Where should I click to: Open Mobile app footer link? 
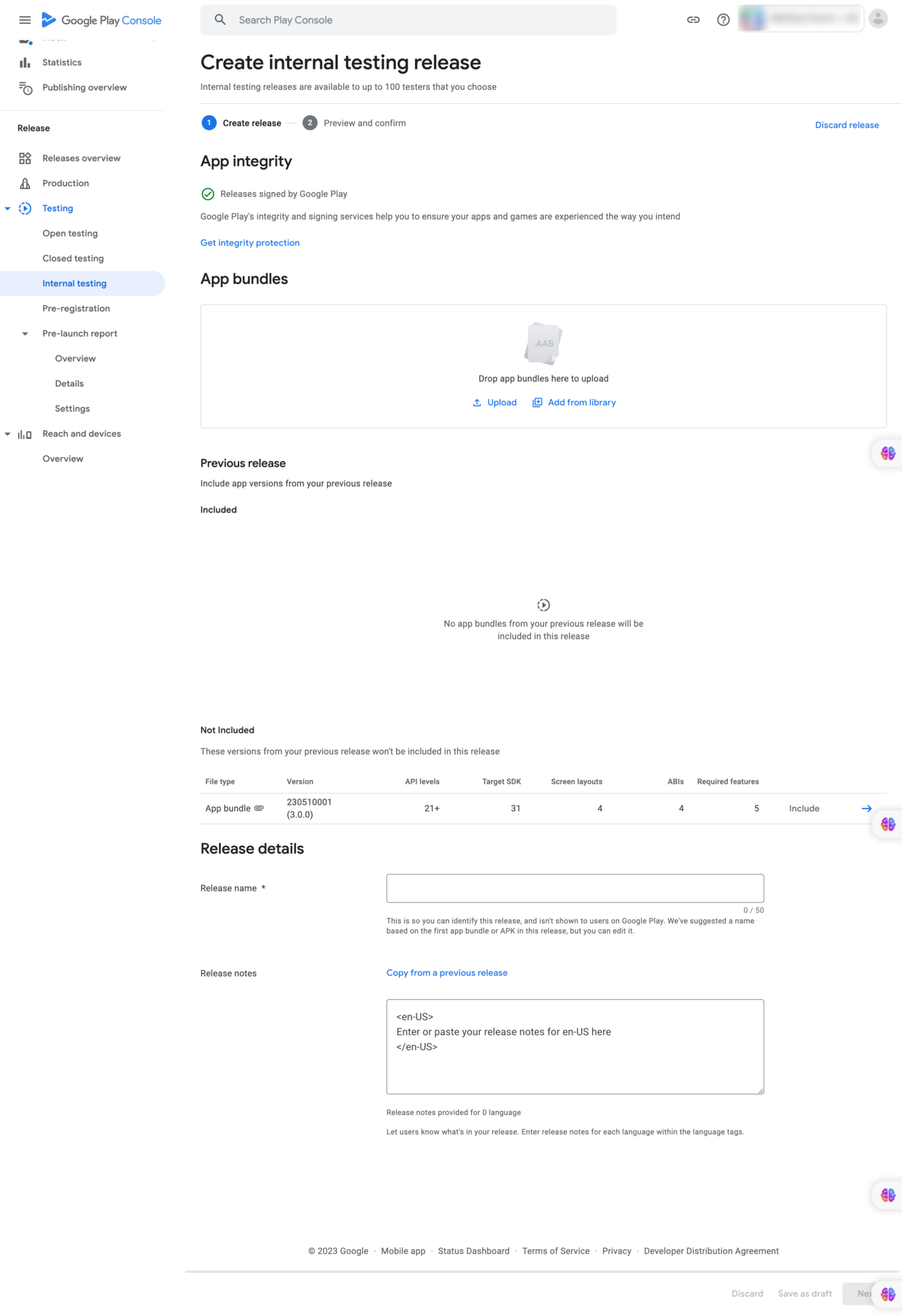tap(403, 1251)
